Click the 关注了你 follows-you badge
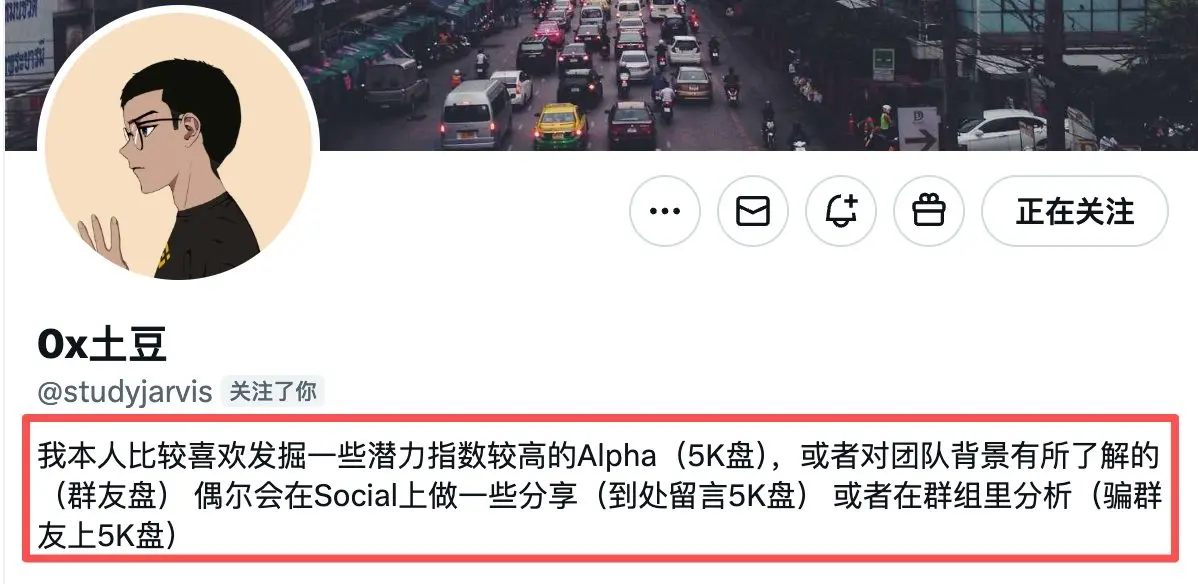 point(273,392)
